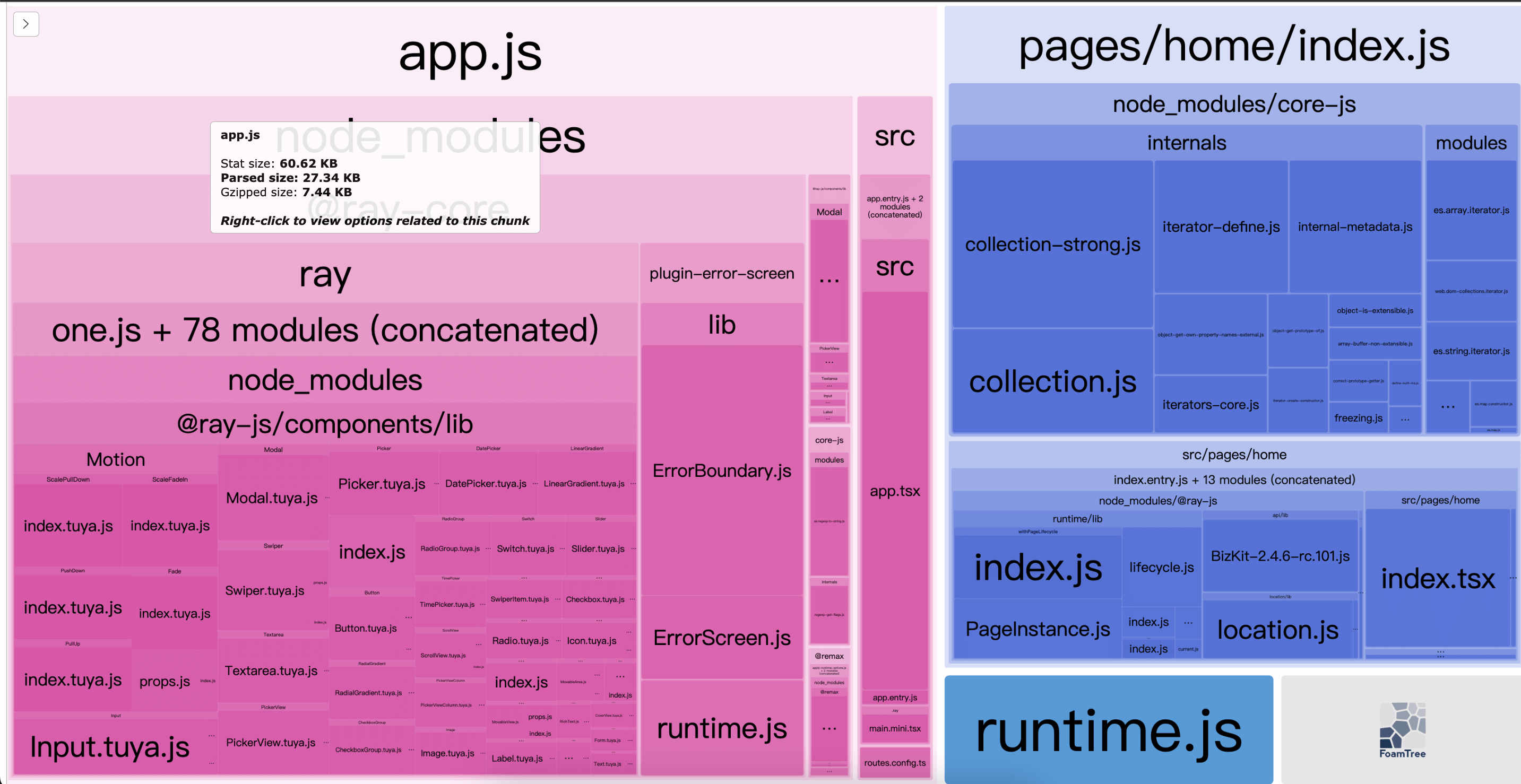Select the internals group header
Image resolution: width=1521 pixels, height=784 pixels.
(x=1186, y=143)
